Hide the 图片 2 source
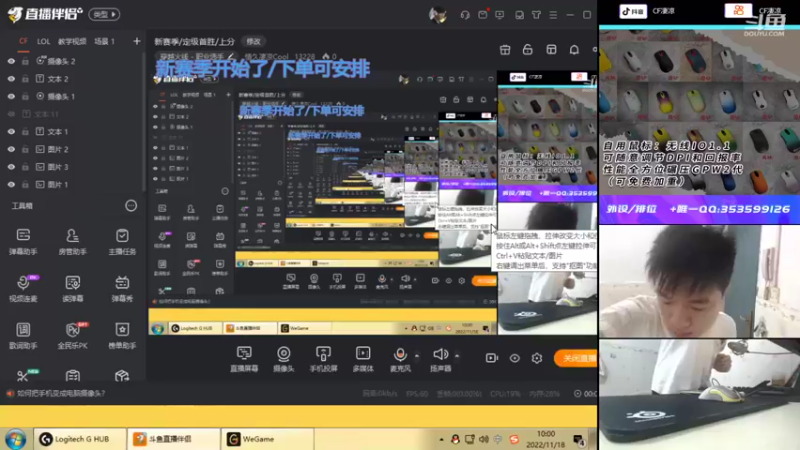The image size is (800, 450). tap(11, 149)
